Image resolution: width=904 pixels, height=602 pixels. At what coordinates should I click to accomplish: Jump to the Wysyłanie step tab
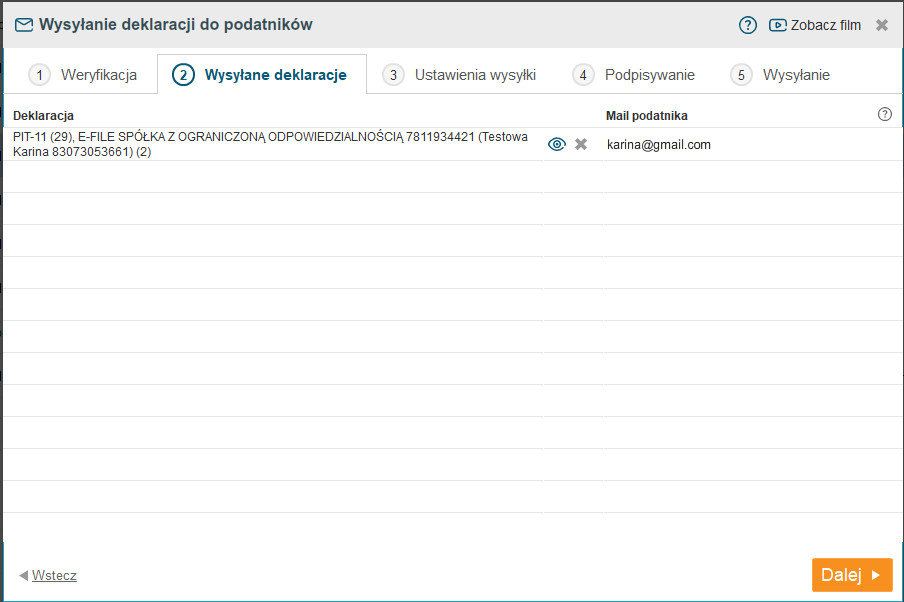tap(782, 75)
